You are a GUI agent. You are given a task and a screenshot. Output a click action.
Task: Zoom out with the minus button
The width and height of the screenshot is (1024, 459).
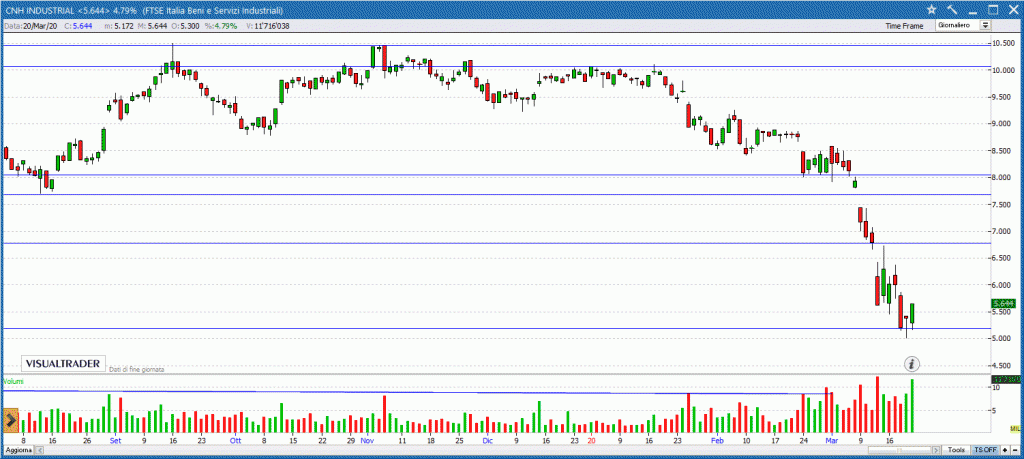1016,451
